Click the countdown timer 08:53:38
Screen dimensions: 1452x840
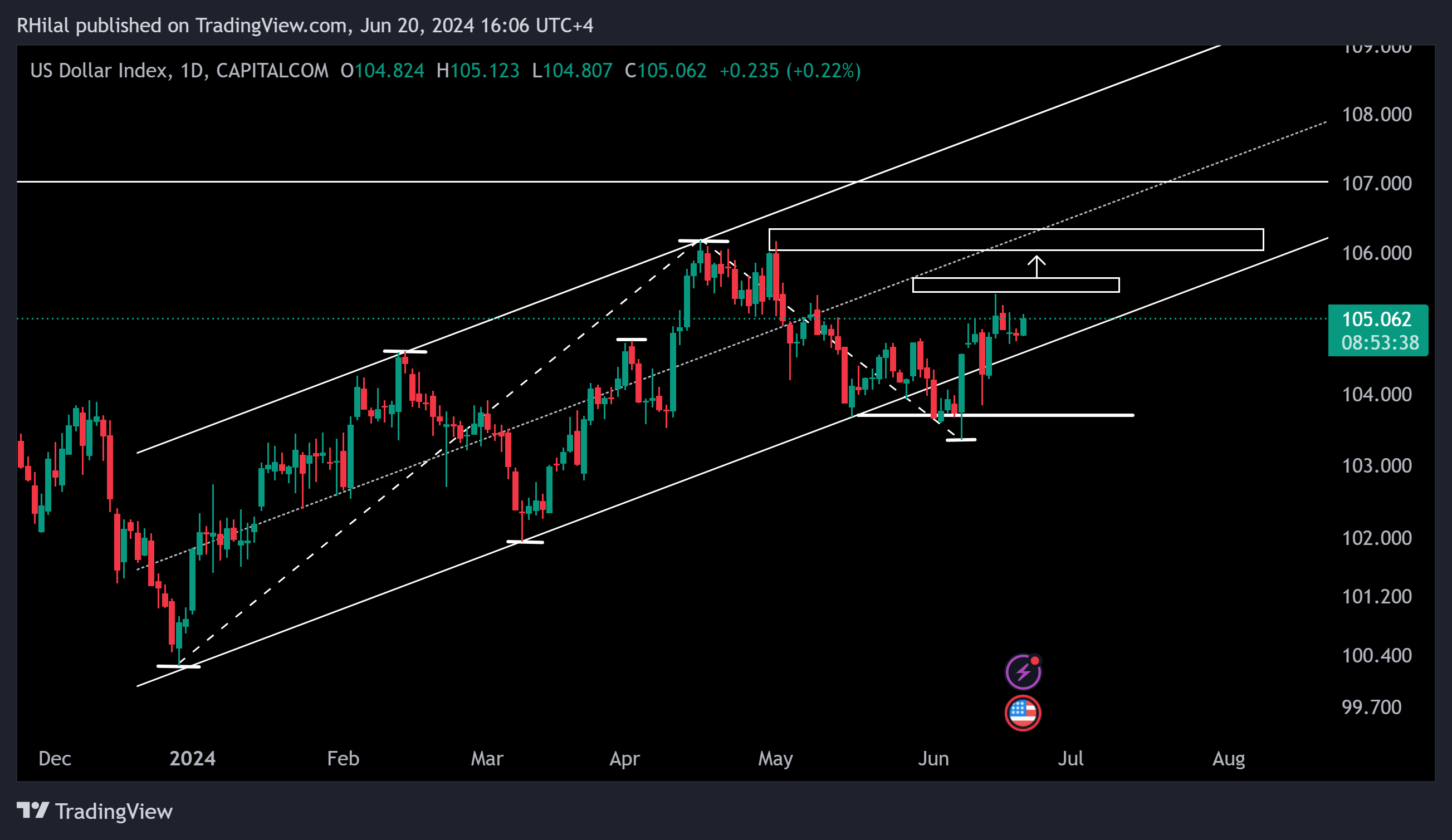[1380, 342]
